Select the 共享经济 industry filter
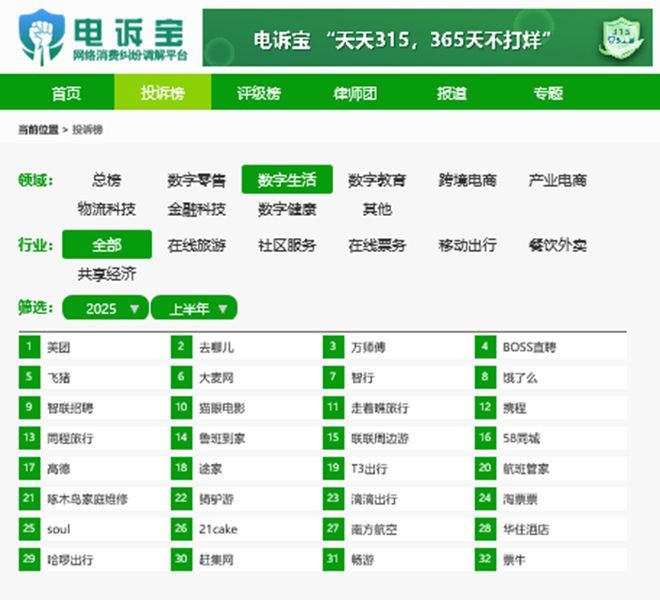The width and height of the screenshot is (660, 600). coord(106,274)
